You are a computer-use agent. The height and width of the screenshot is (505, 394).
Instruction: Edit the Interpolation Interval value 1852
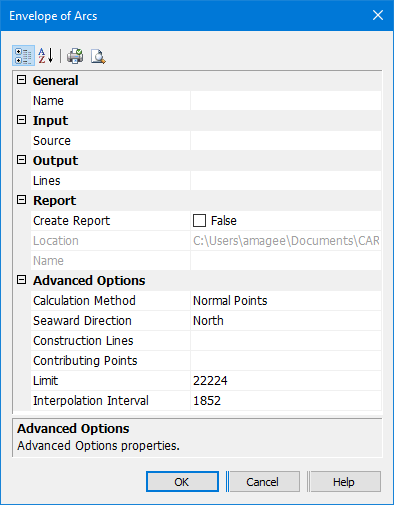coord(286,401)
